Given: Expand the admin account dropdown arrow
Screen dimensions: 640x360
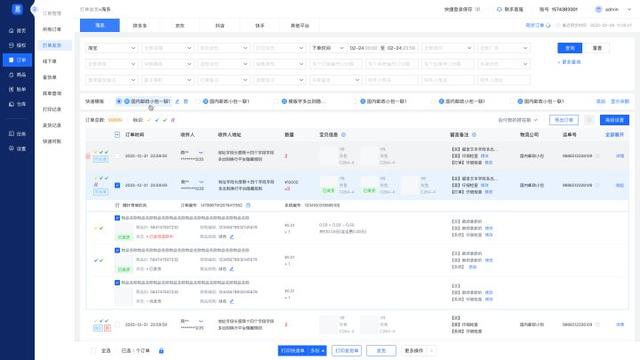Looking at the screenshot, I should [x=629, y=9].
